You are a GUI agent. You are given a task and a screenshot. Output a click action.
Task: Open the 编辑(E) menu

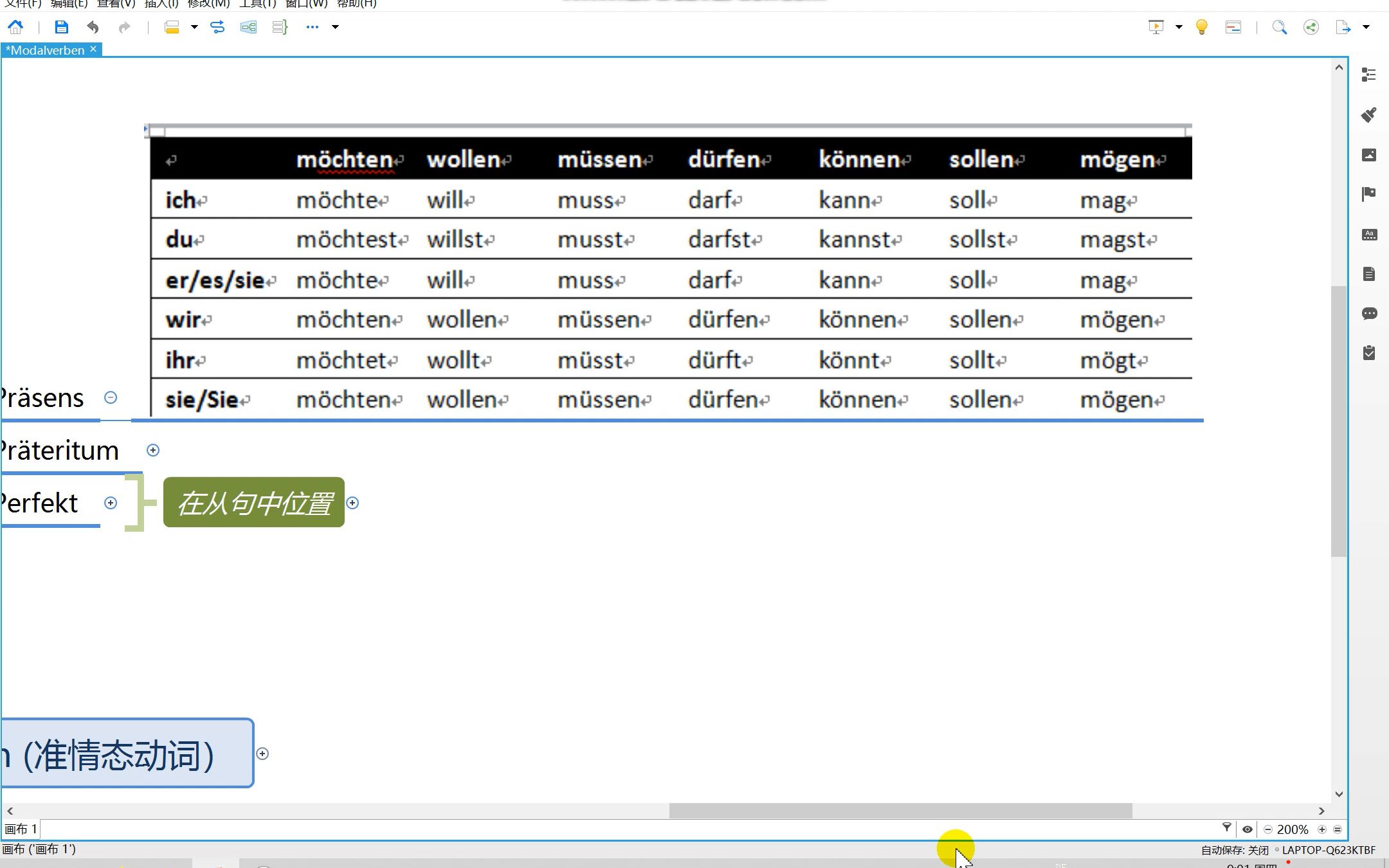click(69, 4)
